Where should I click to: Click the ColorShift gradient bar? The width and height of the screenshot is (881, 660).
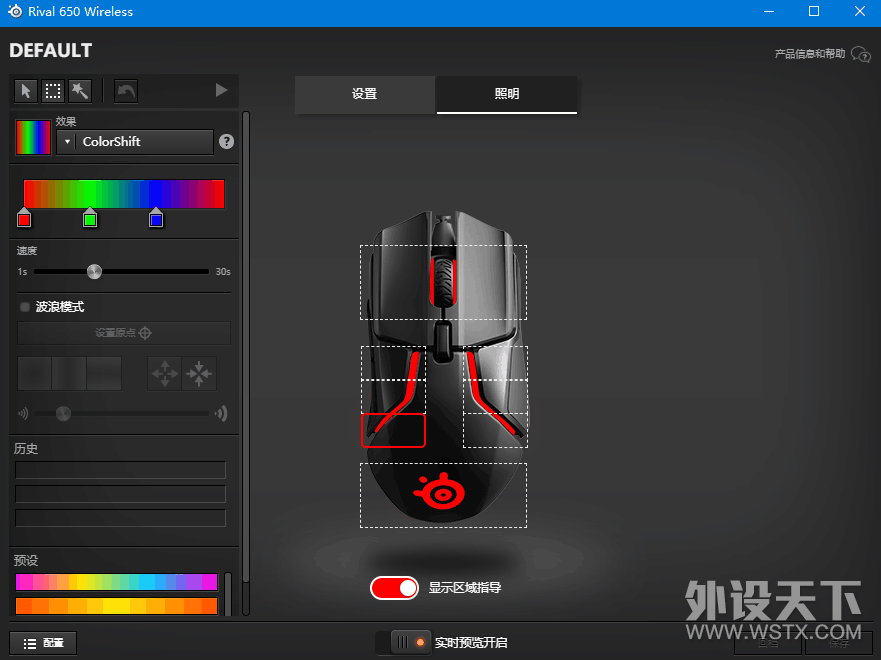(124, 194)
